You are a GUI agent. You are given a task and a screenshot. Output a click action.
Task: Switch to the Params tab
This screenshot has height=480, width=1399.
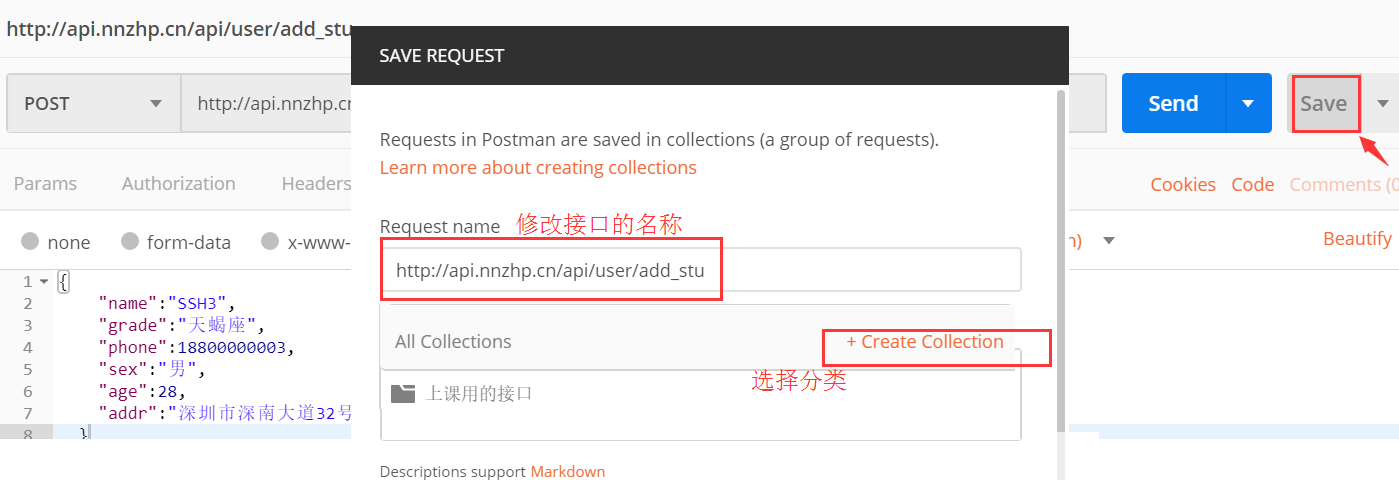(45, 183)
